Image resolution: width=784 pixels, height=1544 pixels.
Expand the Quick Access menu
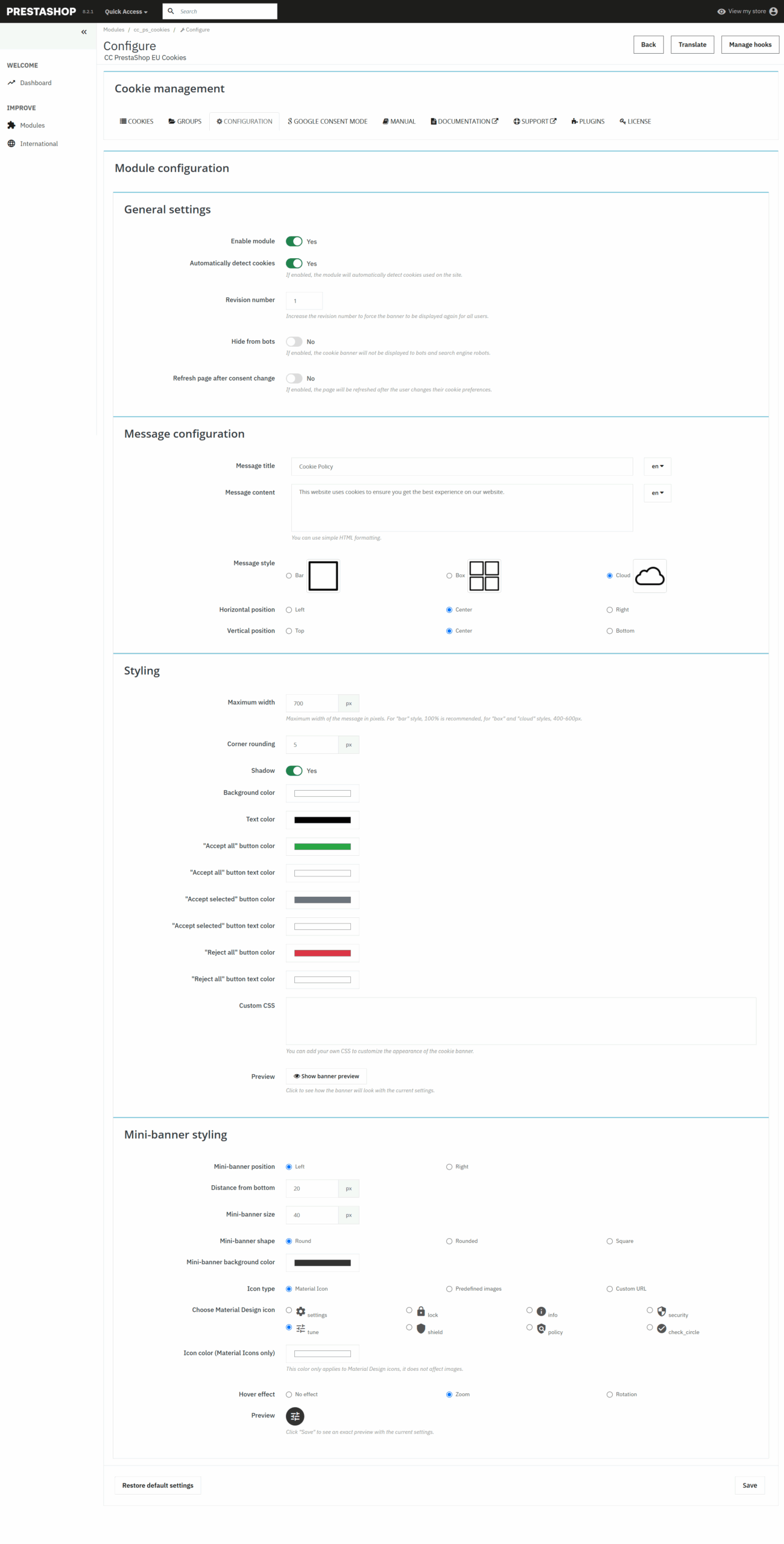click(x=125, y=11)
